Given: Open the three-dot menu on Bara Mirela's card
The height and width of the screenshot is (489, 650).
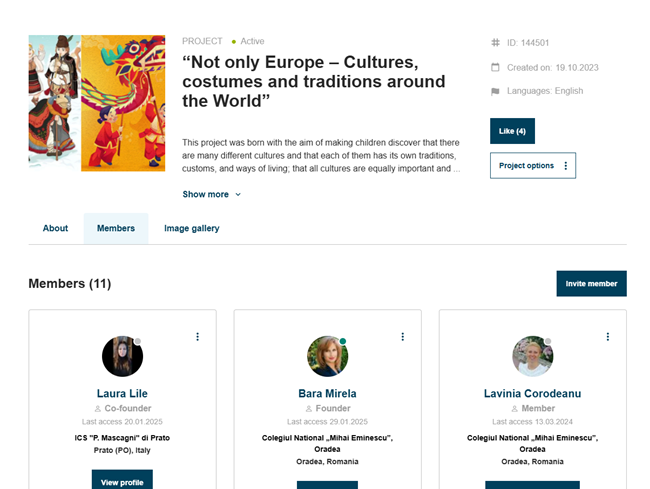Looking at the screenshot, I should click(x=403, y=336).
